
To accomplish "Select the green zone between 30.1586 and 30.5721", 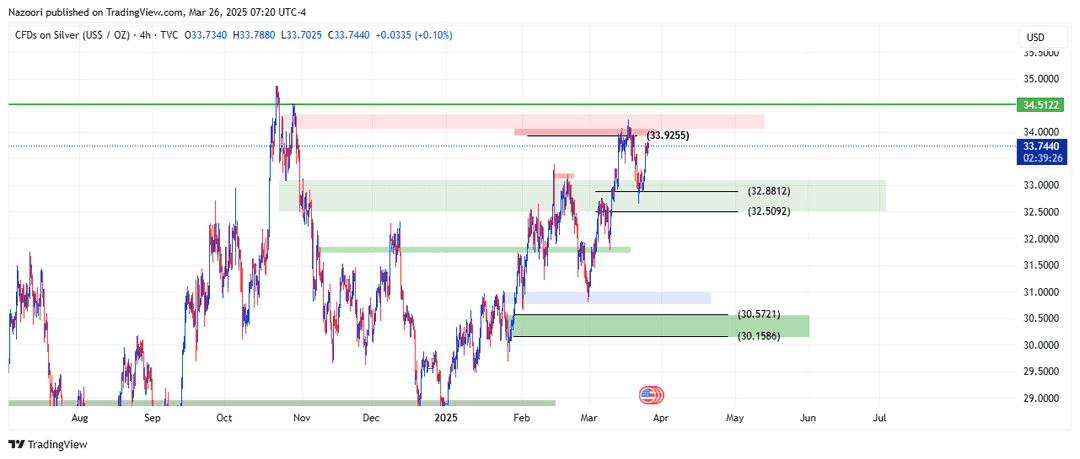I will (661, 326).
